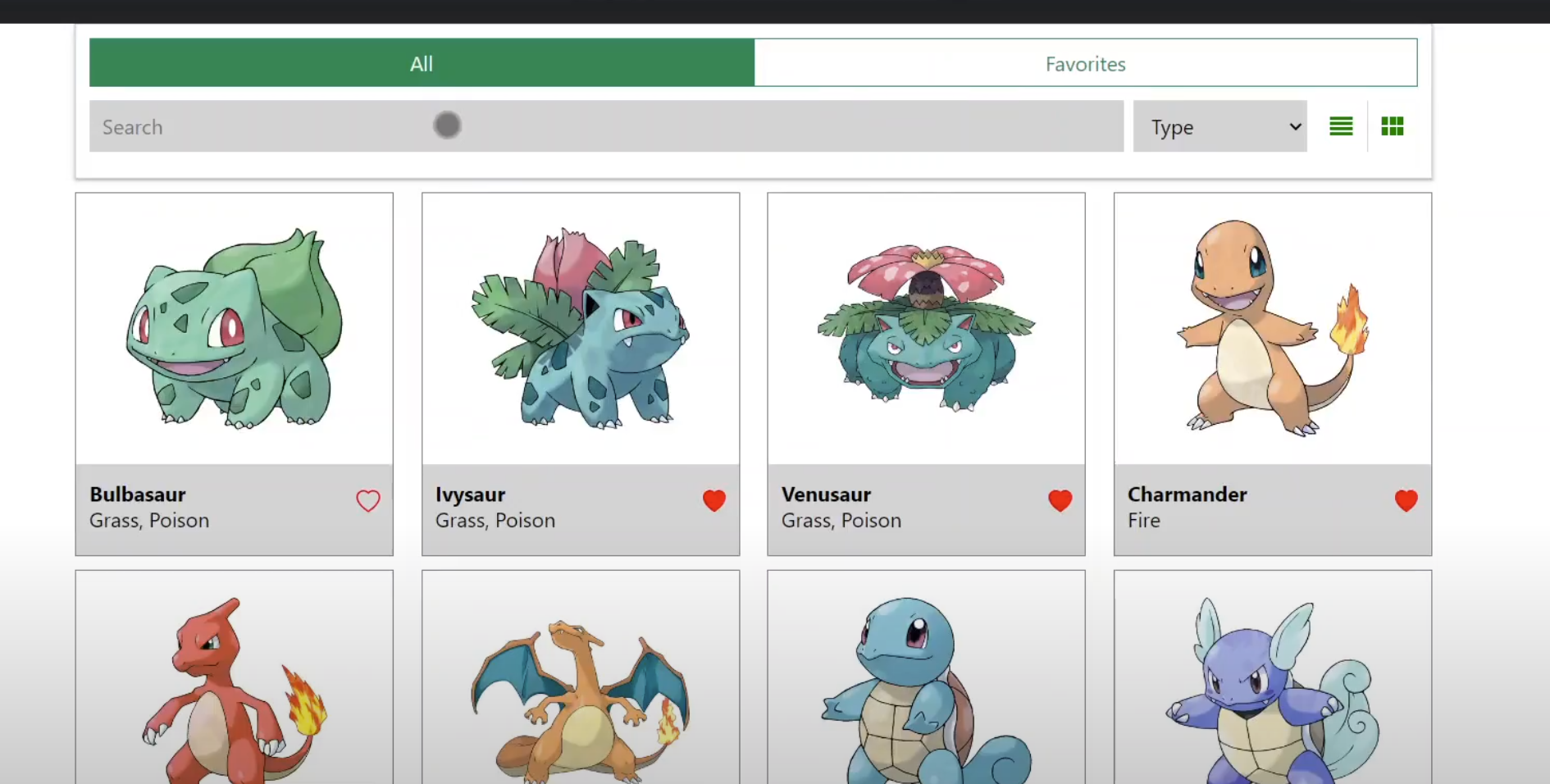Select the Squirtle card picture
This screenshot has width=1550, height=784.
click(926, 690)
